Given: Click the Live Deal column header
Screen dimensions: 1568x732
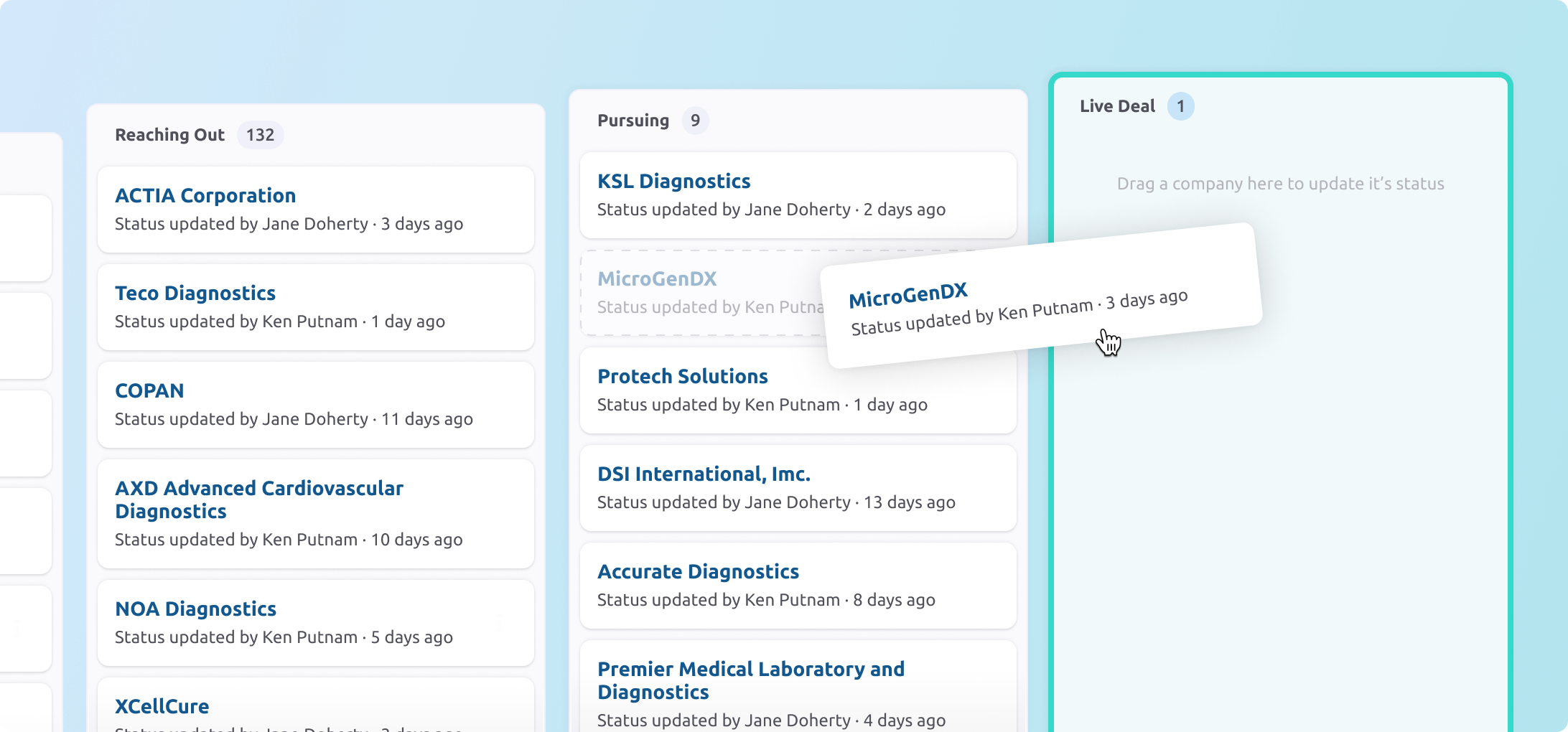Looking at the screenshot, I should pos(1117,106).
